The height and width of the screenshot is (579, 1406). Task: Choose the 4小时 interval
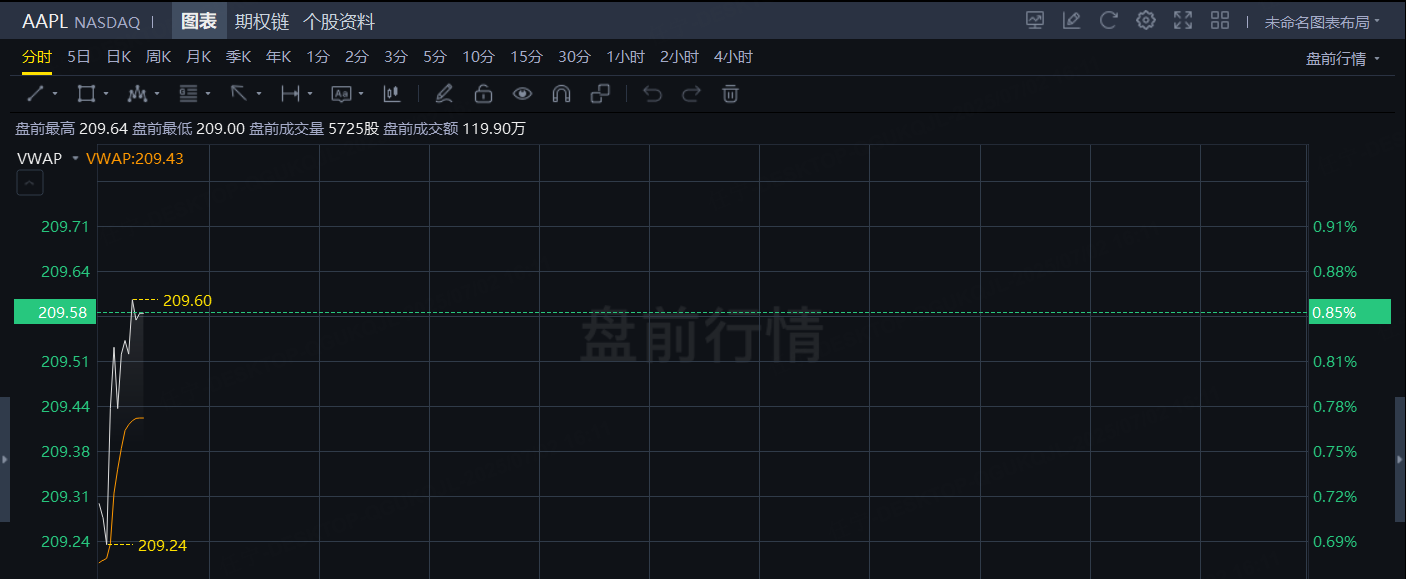[x=733, y=57]
